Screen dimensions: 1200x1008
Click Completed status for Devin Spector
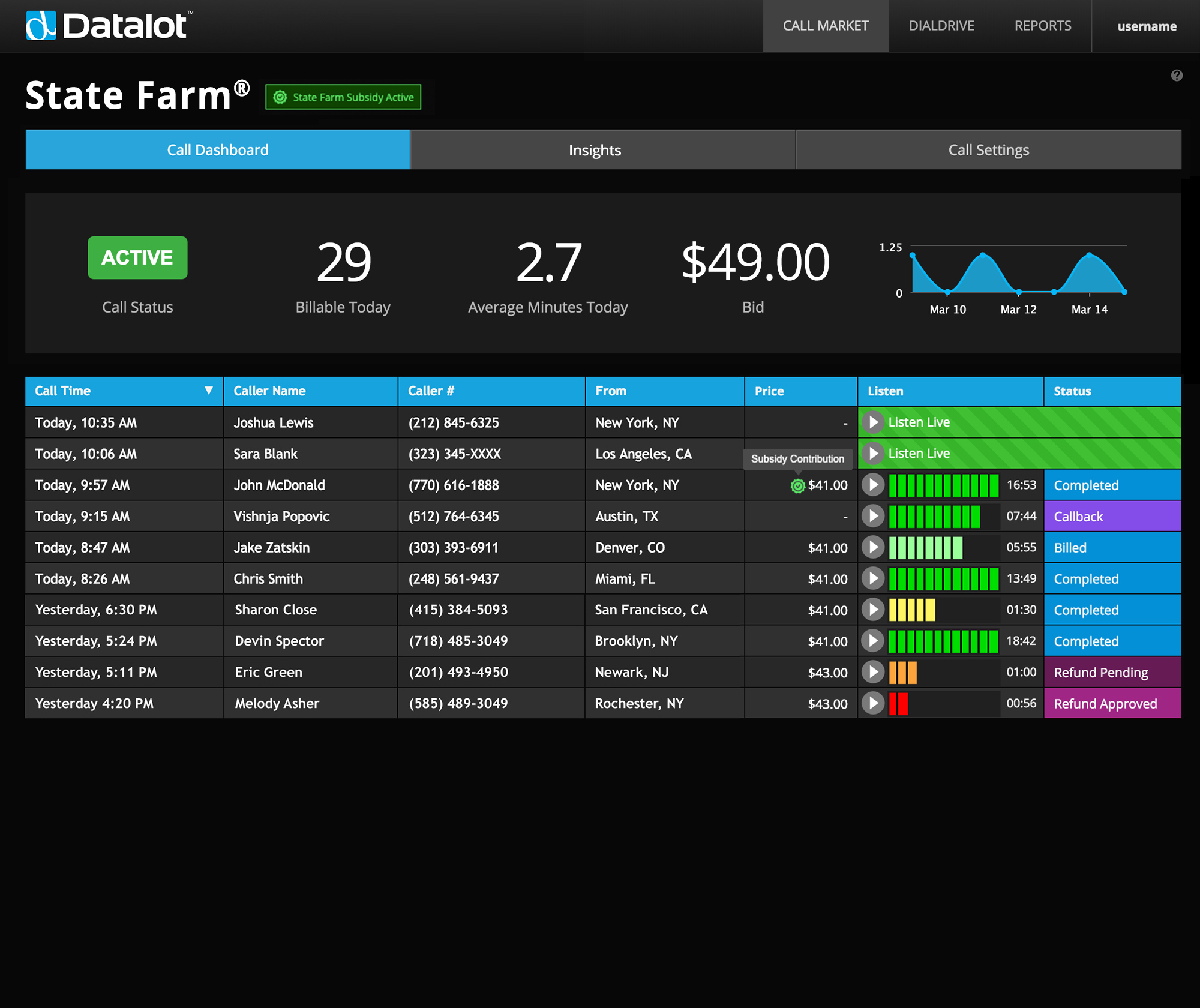click(x=1112, y=641)
